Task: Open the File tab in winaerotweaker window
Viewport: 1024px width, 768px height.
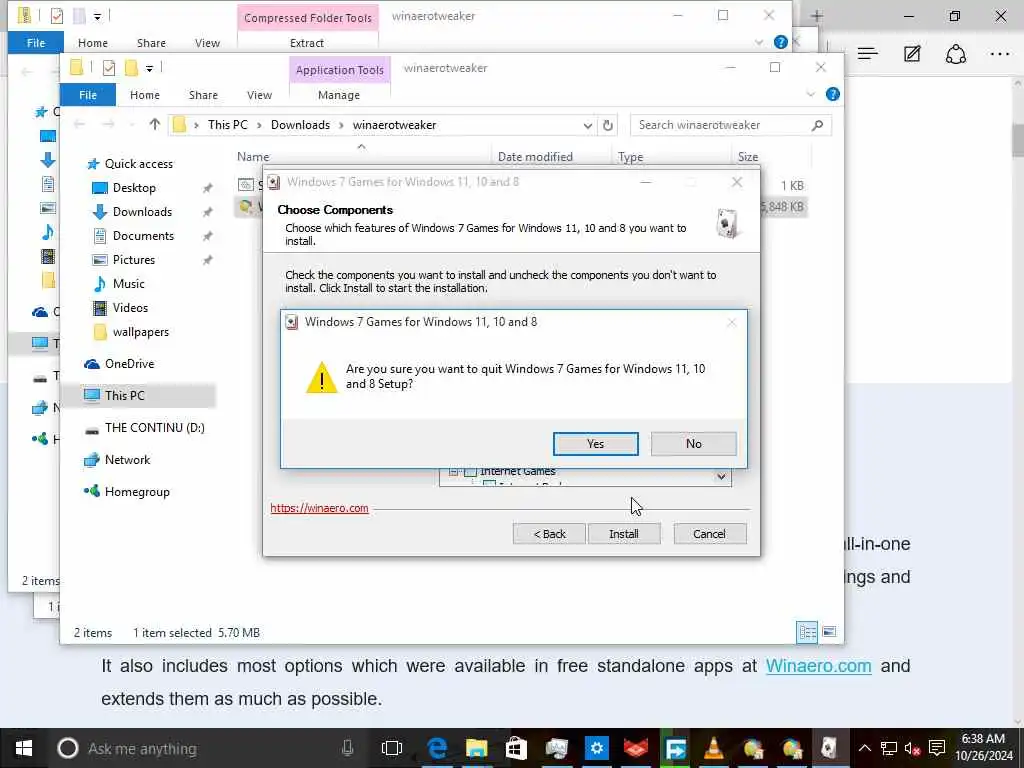Action: [x=88, y=95]
